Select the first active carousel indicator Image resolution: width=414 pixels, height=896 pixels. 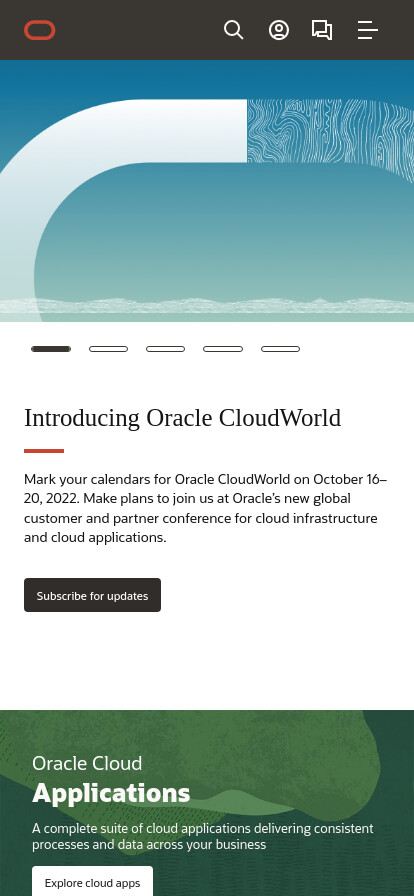tap(51, 349)
